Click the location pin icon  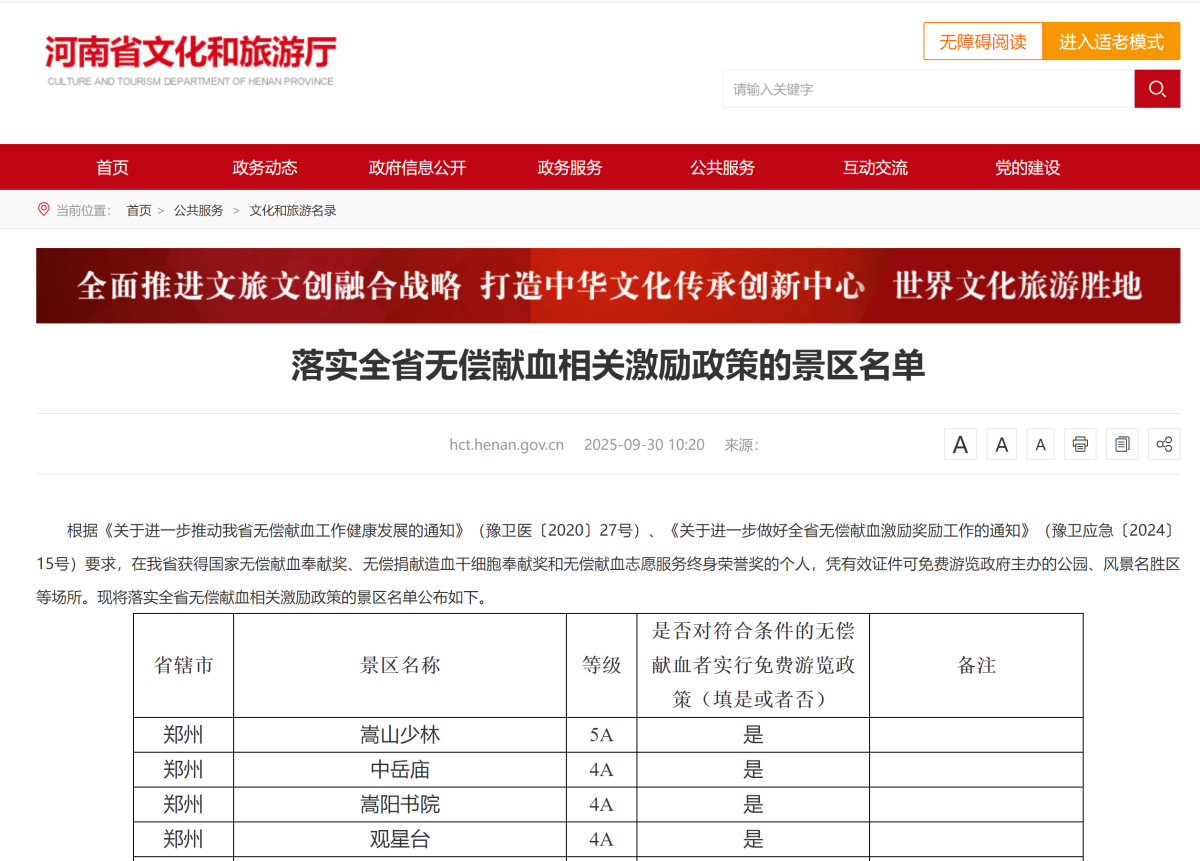click(43, 209)
